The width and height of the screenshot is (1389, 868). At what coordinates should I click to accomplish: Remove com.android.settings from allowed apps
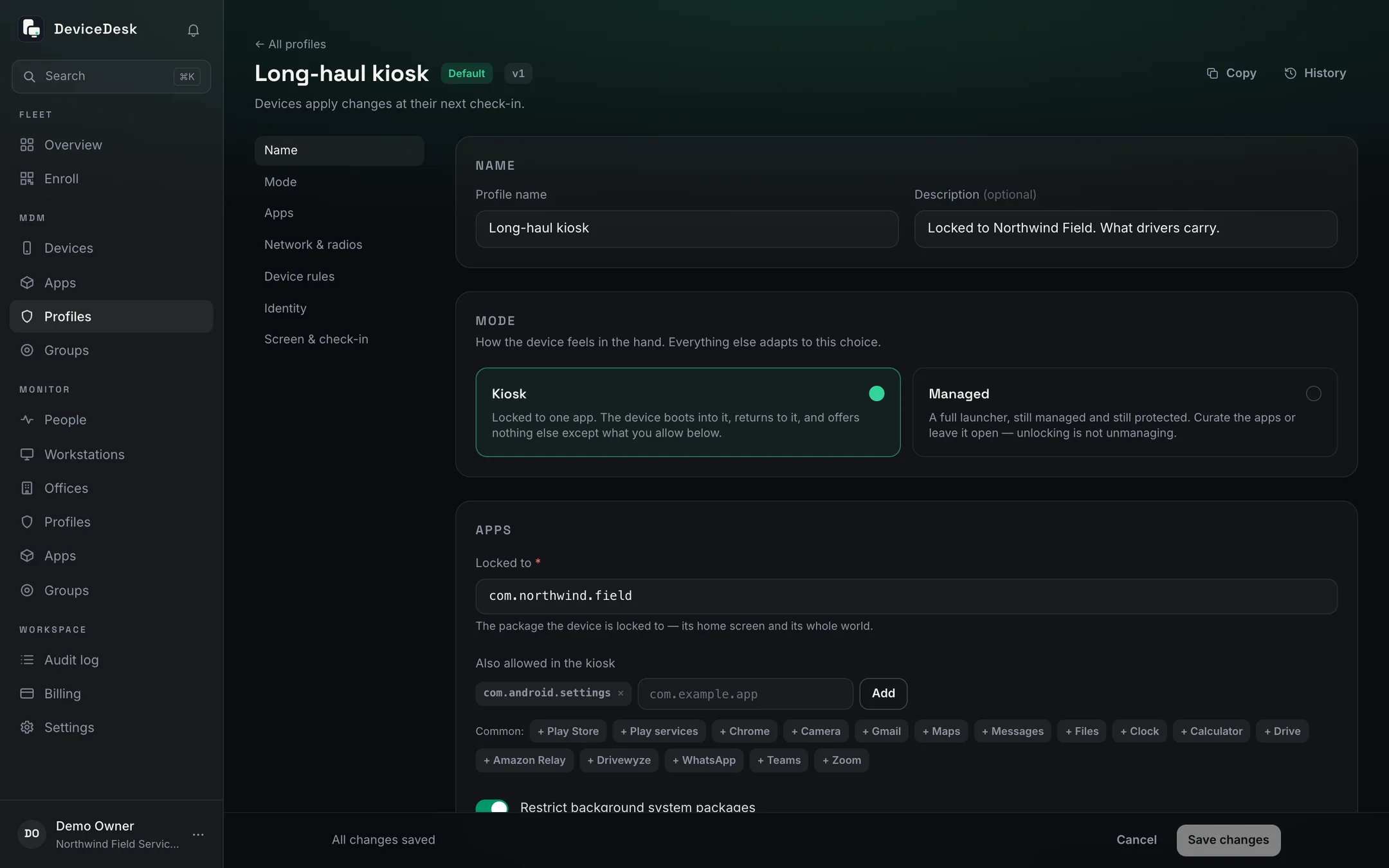click(621, 693)
